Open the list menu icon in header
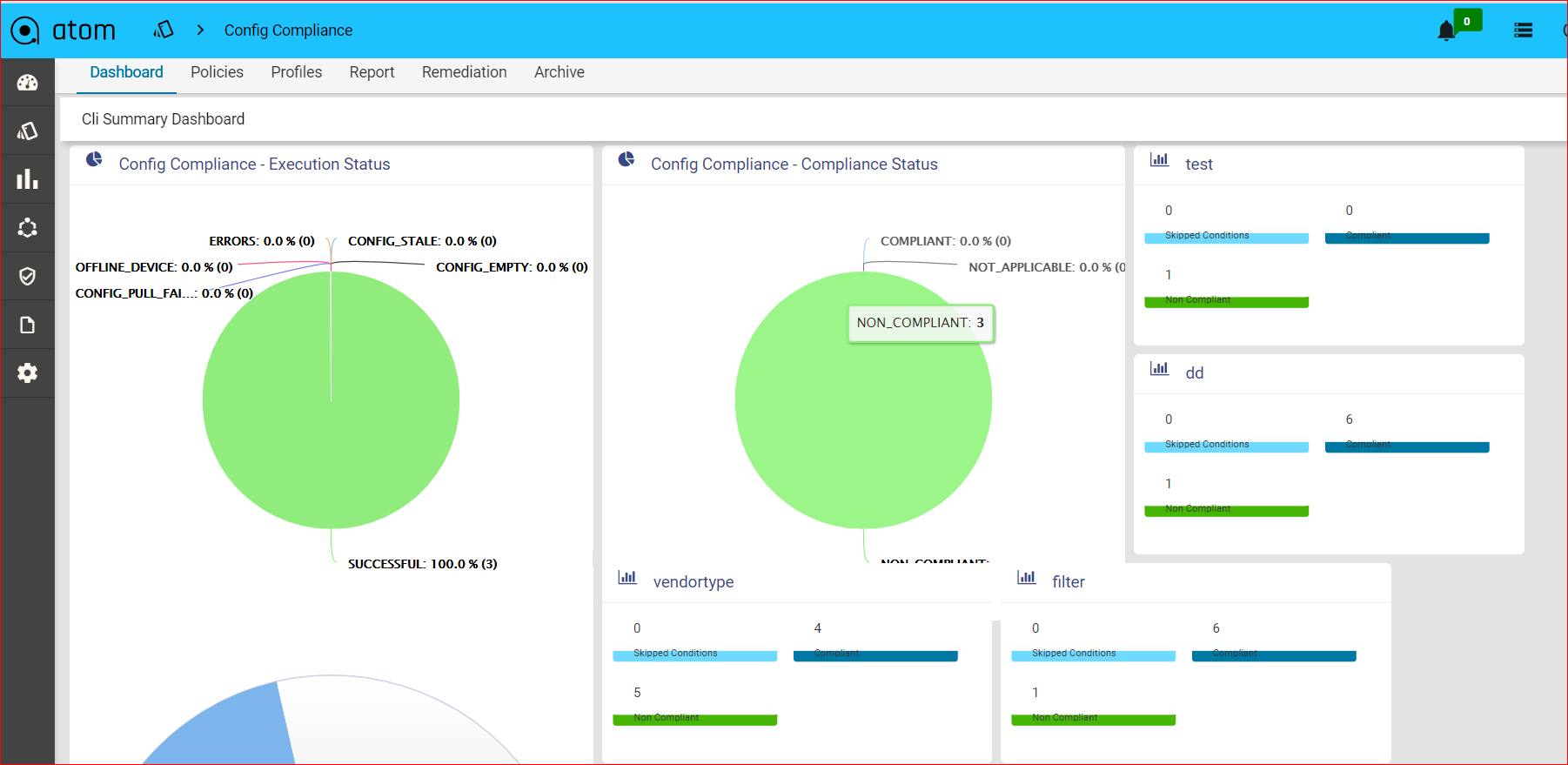The width and height of the screenshot is (1568, 765). point(1523,30)
